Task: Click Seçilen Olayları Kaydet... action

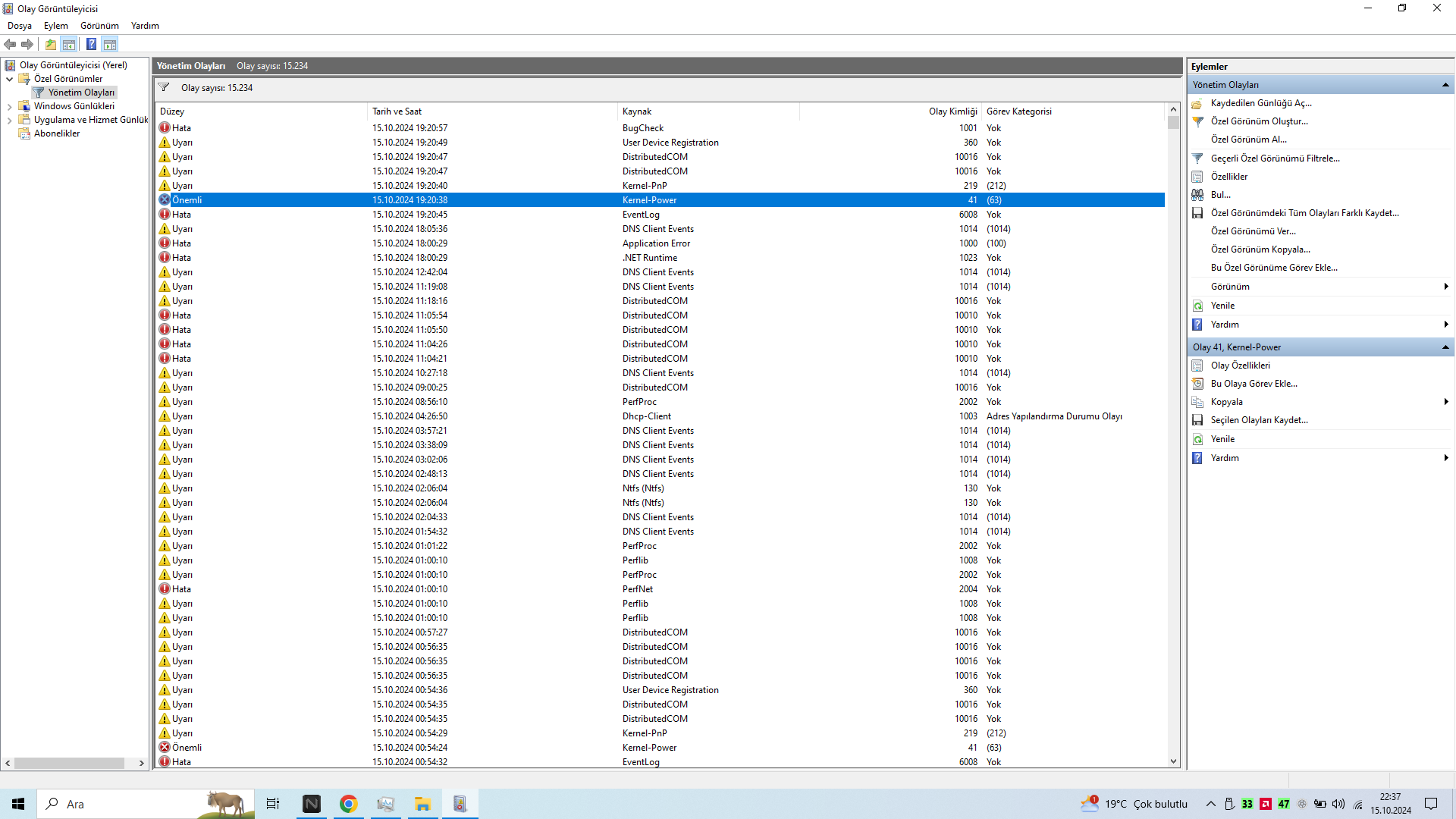Action: (x=1259, y=420)
